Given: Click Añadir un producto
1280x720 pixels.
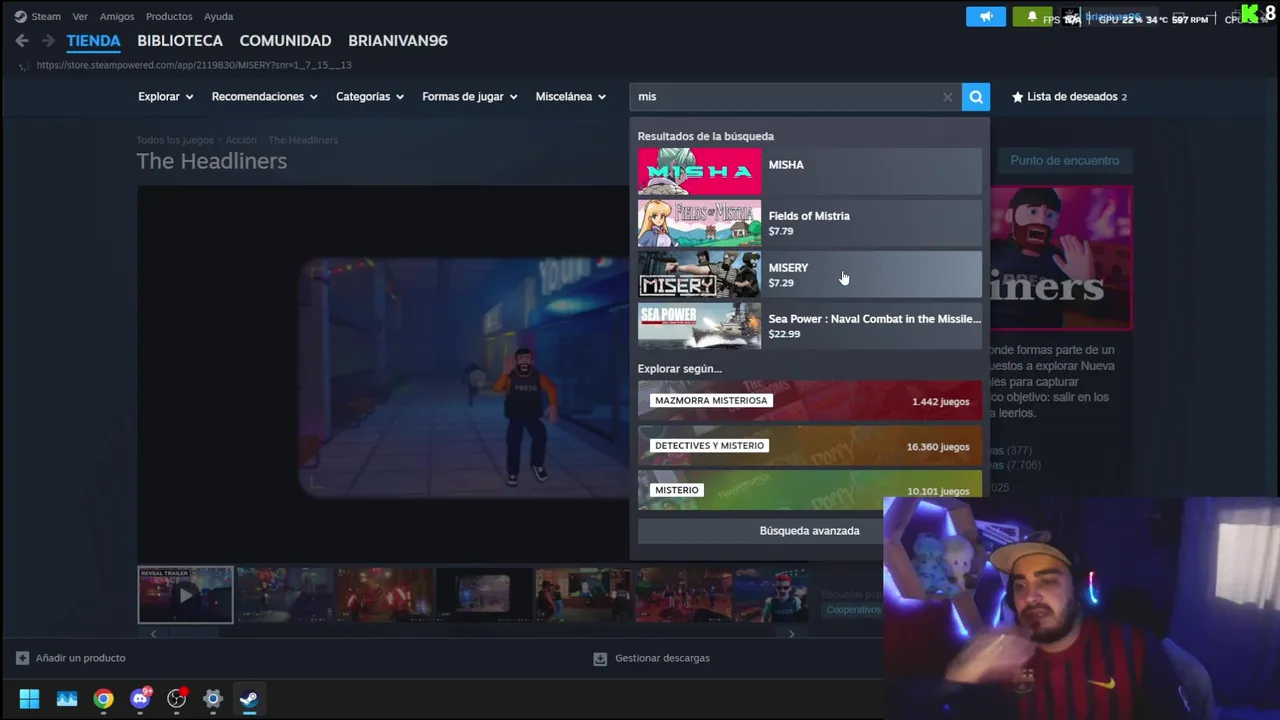Looking at the screenshot, I should pyautogui.click(x=80, y=658).
